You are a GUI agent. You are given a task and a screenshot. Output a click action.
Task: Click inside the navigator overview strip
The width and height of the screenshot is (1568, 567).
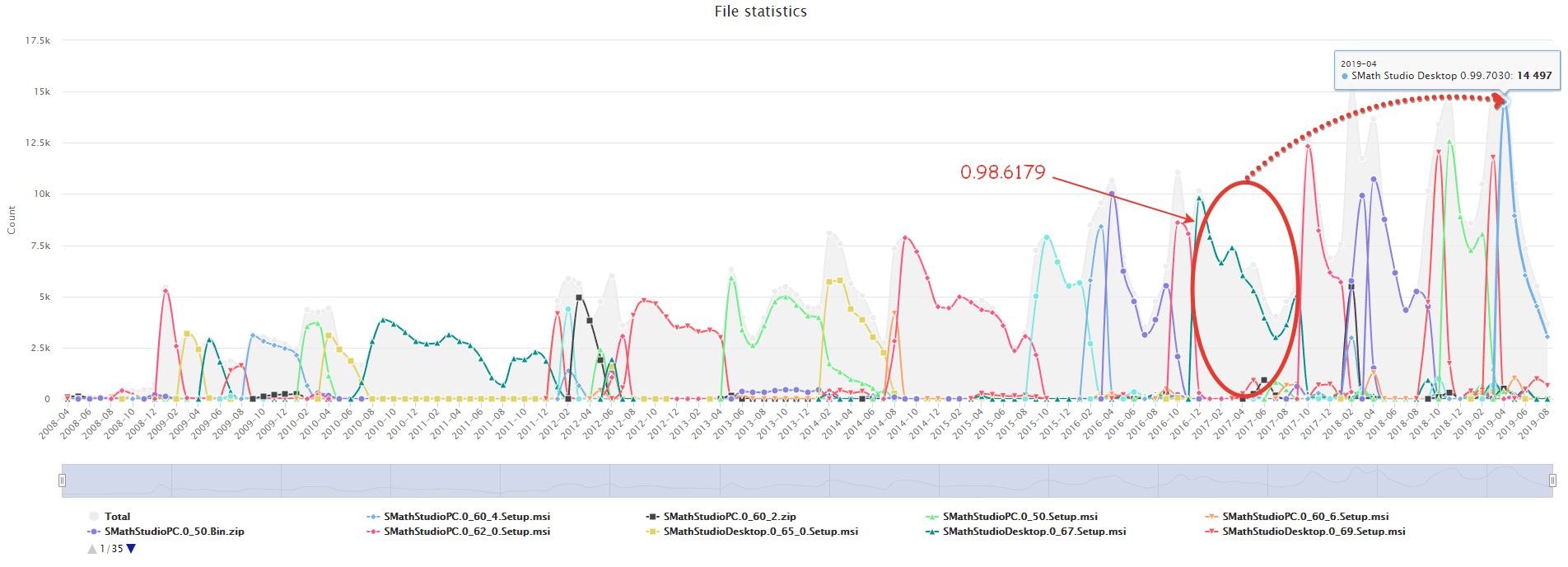[x=807, y=480]
